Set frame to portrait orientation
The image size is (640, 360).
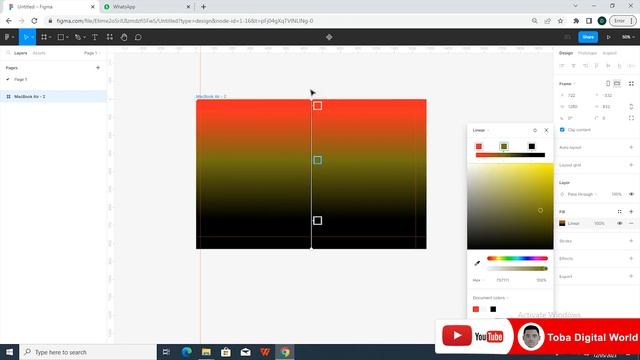click(608, 83)
